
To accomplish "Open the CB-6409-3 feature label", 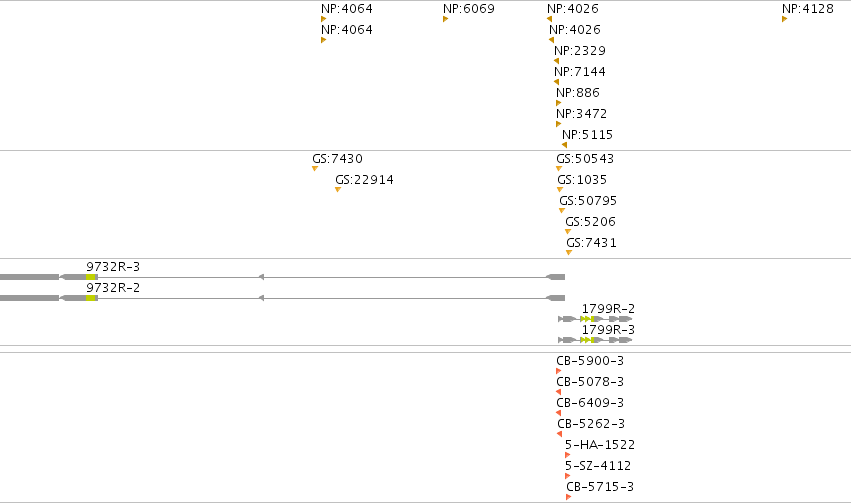I will pyautogui.click(x=590, y=403).
